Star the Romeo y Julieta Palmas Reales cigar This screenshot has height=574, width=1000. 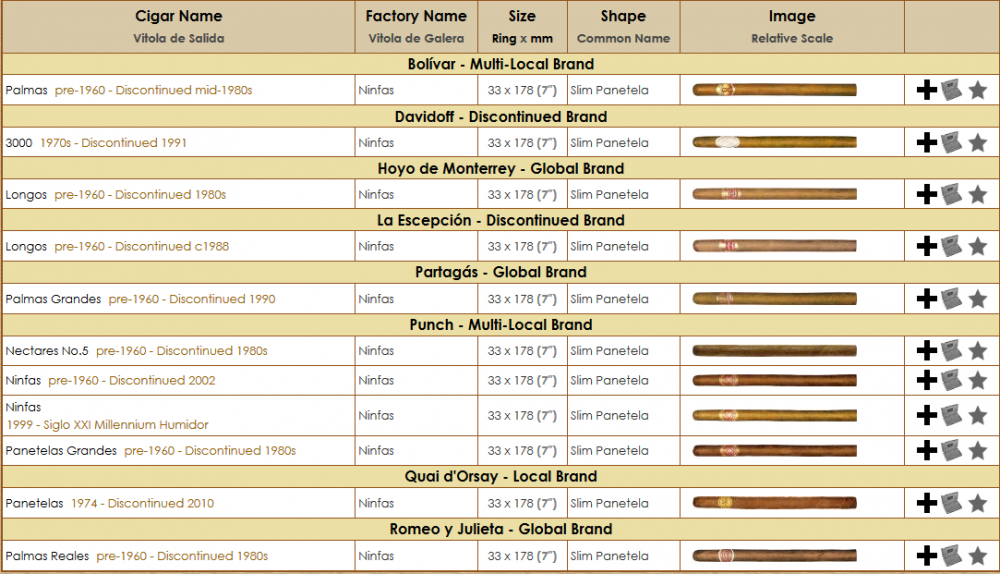(978, 556)
